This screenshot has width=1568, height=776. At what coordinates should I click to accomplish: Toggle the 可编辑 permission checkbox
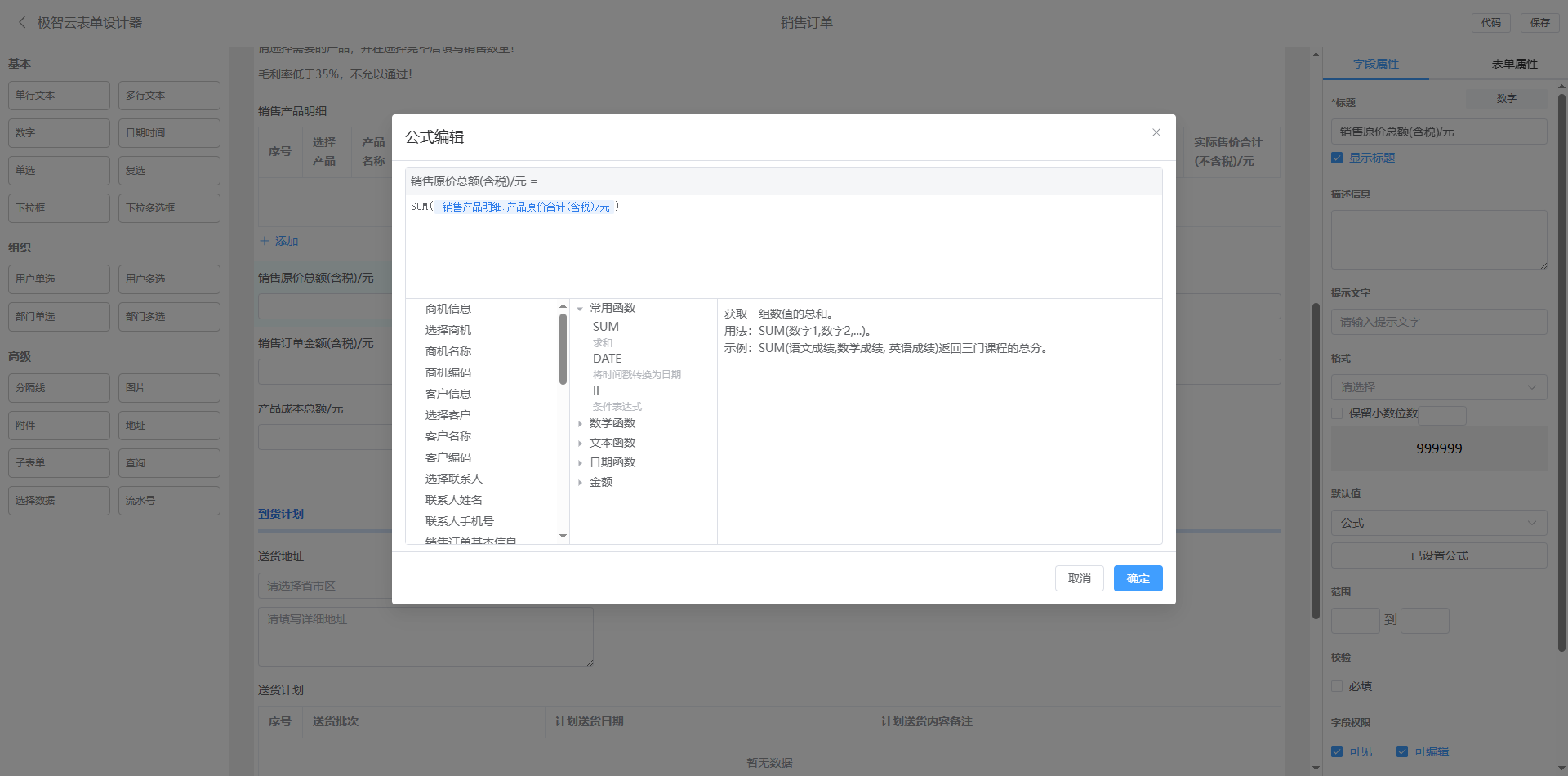pyautogui.click(x=1402, y=751)
